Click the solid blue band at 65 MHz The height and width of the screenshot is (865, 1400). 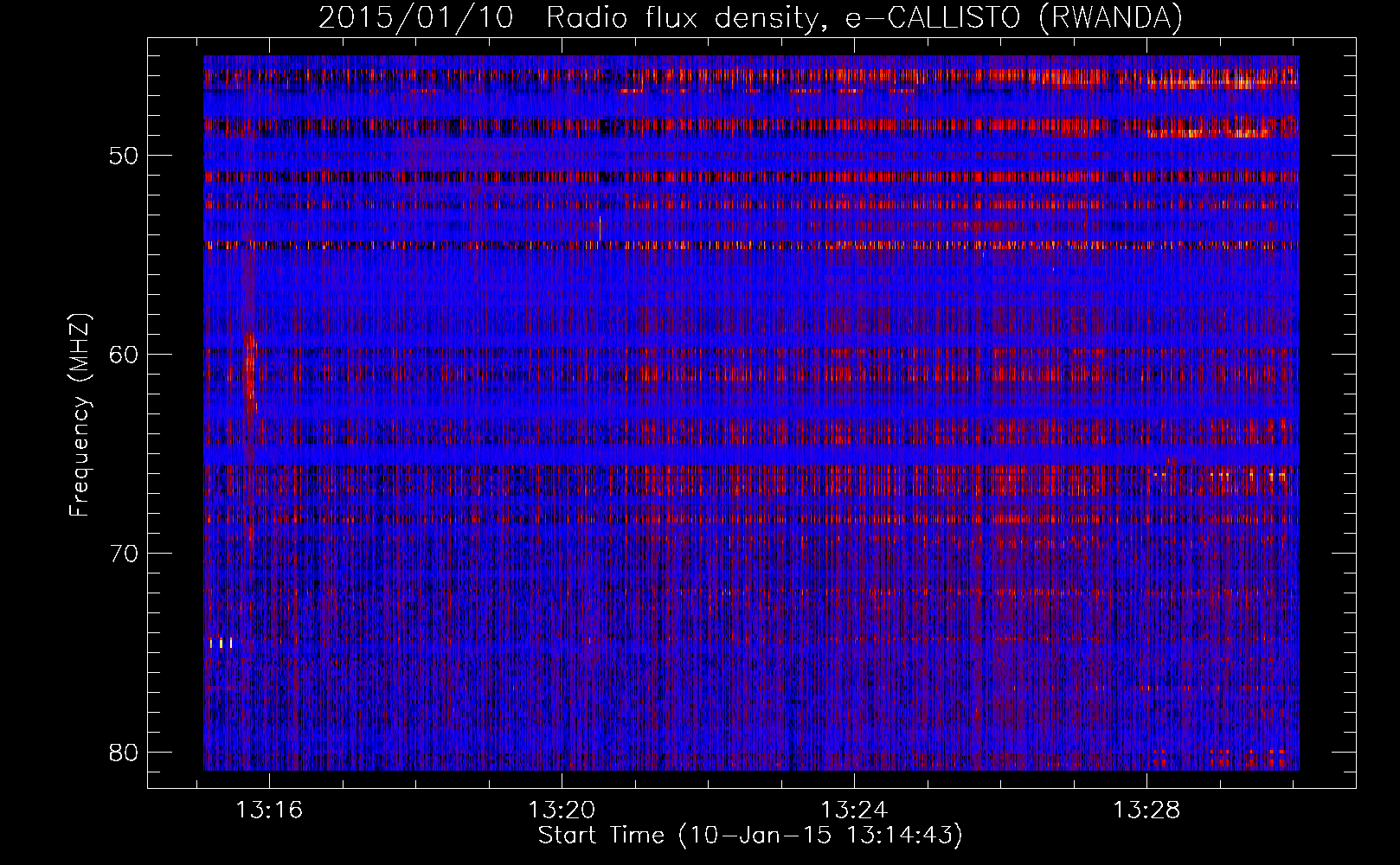[750, 454]
